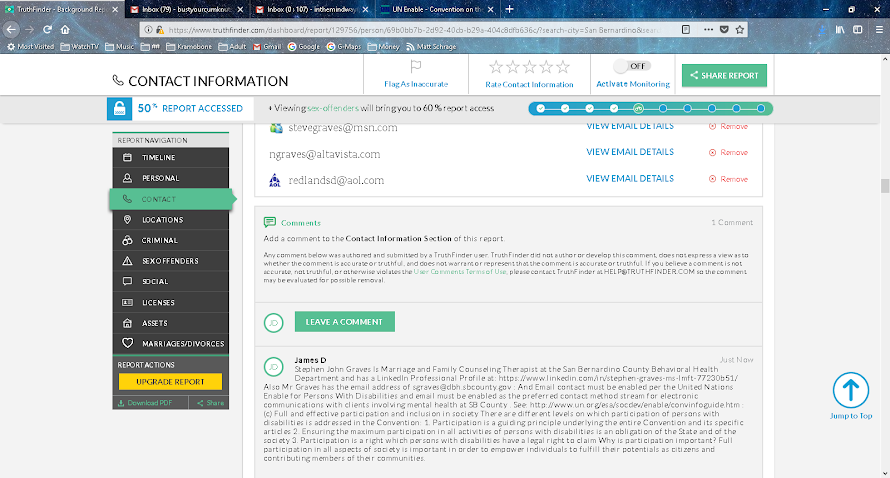Open the WatchTV bookmarks folder
This screenshot has height=478, width=890.
pos(79,47)
